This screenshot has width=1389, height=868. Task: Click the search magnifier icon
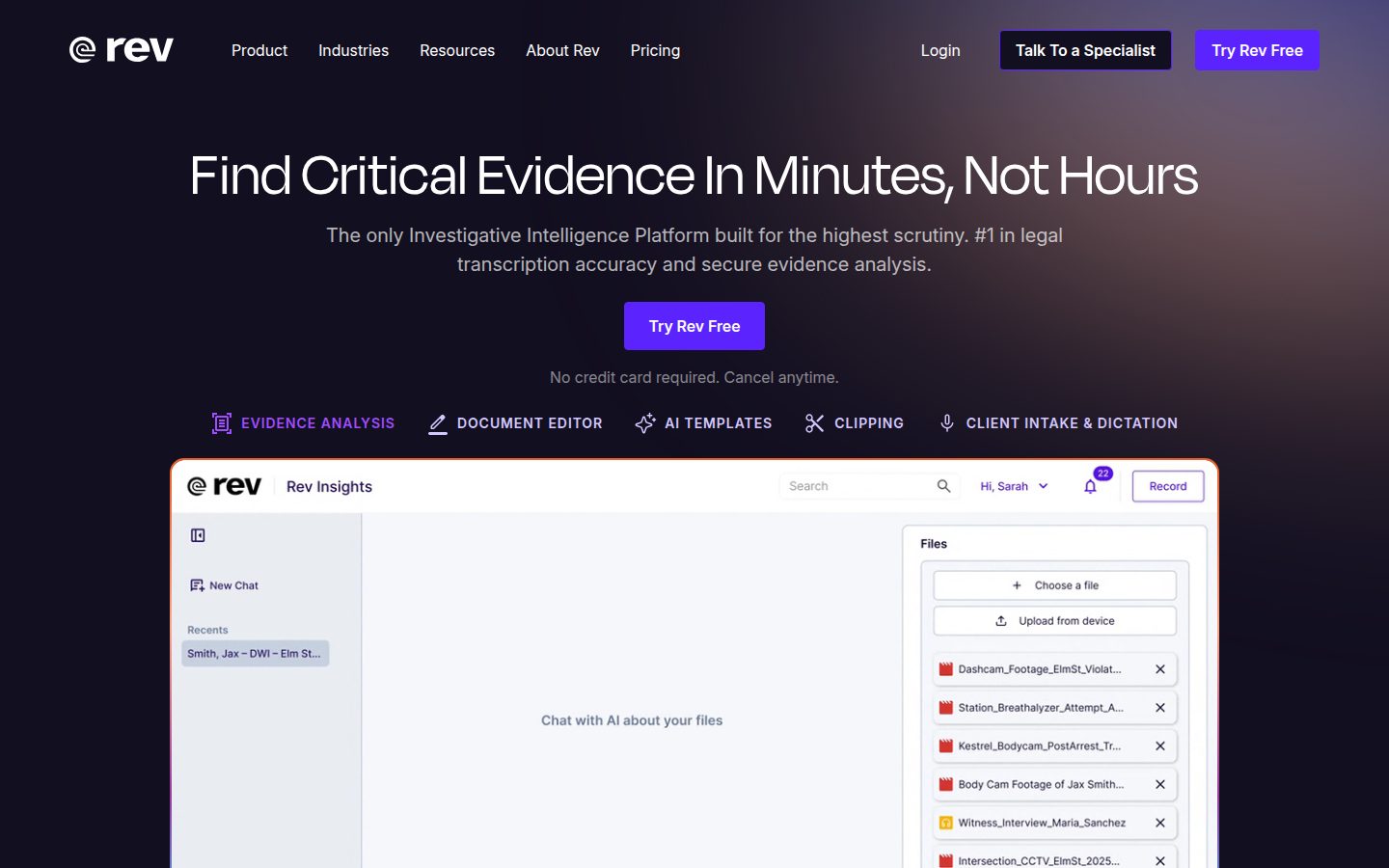943,486
